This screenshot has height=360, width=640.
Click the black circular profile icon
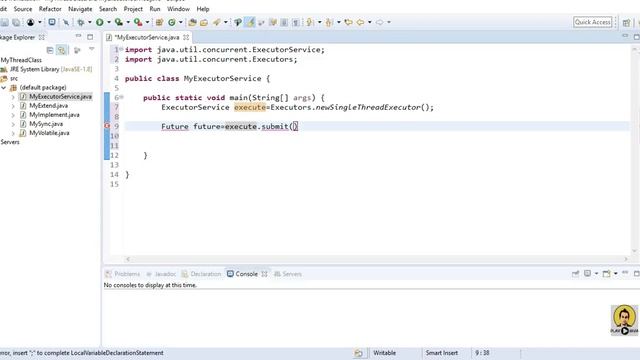(x=31, y=22)
